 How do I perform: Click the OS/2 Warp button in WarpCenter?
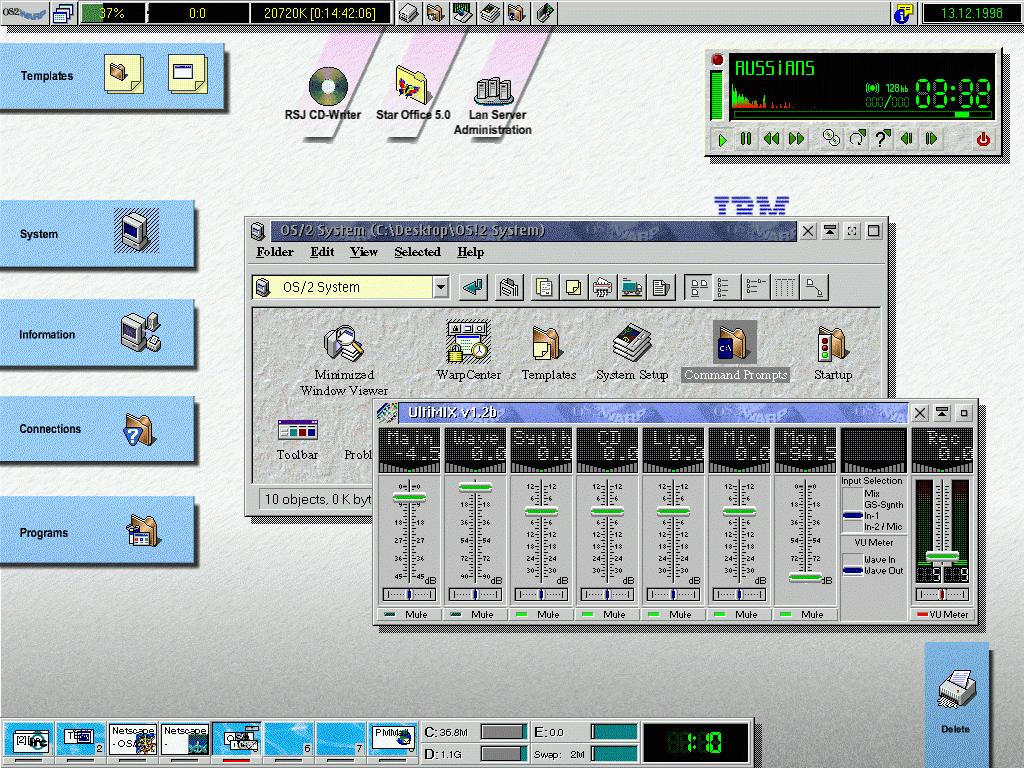tap(24, 12)
